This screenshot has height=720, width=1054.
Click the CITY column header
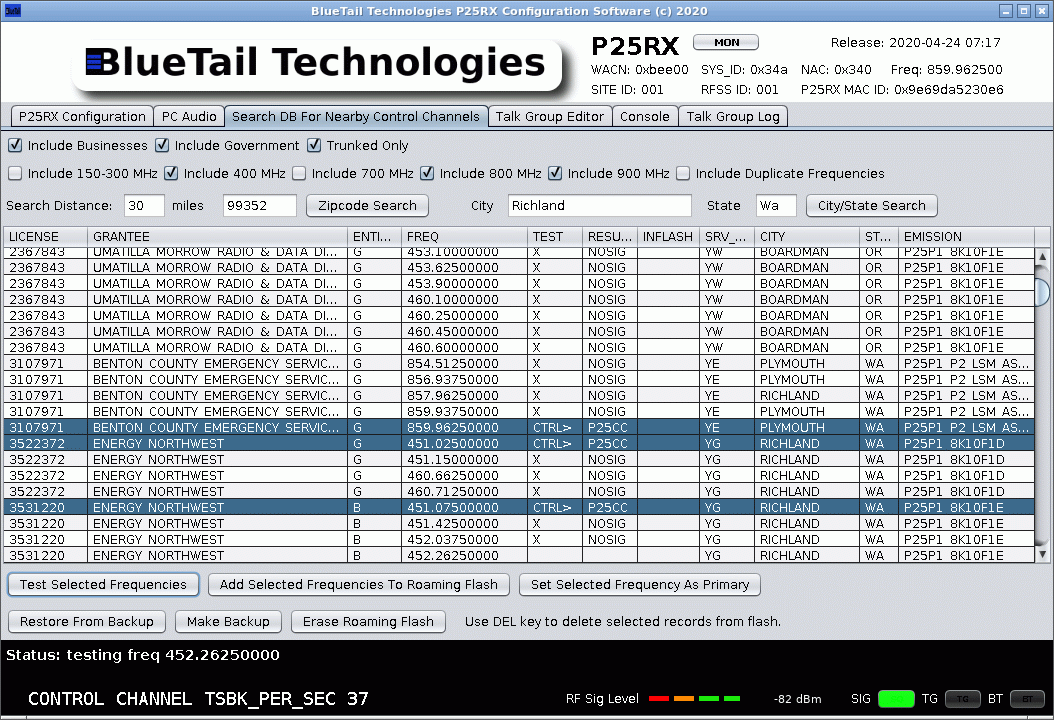click(807, 237)
